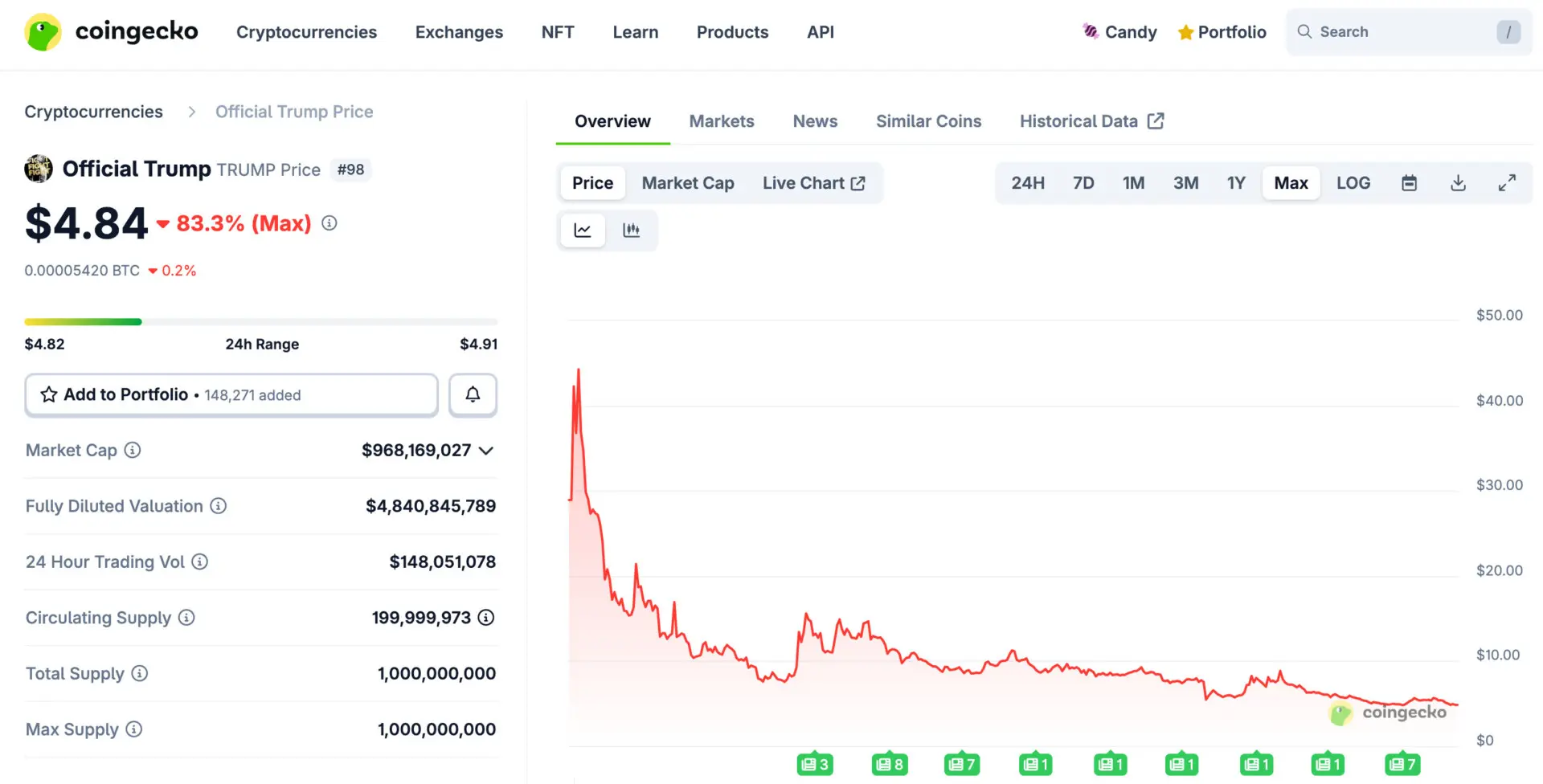Switch chart to Market Cap view
Screen dimensions: 1543x784
[x=688, y=182]
